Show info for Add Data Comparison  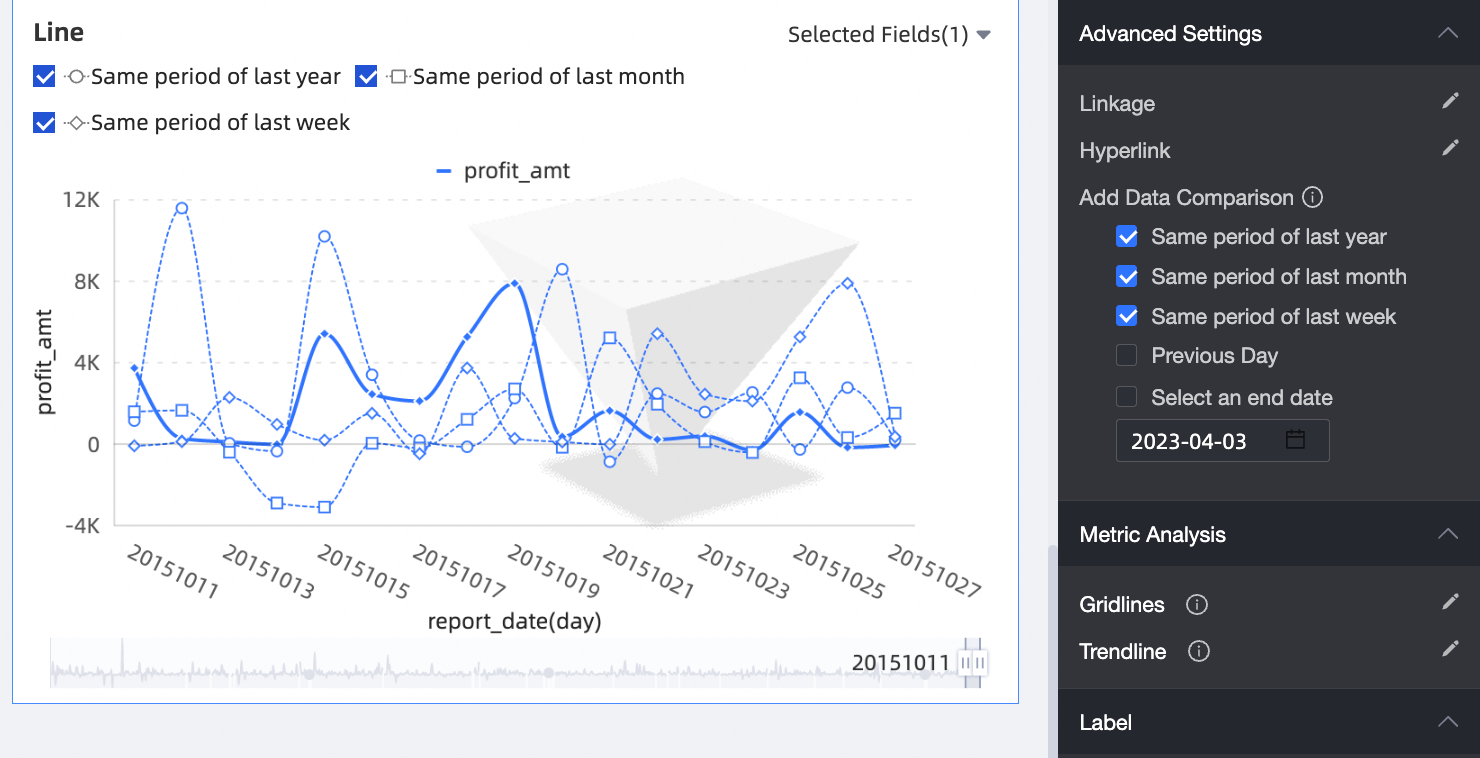coord(1313,197)
